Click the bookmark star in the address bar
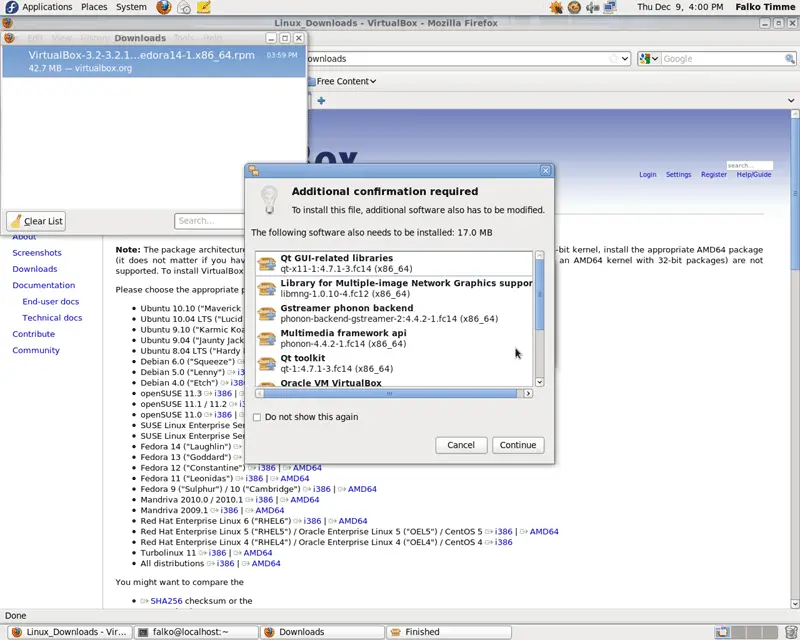The height and width of the screenshot is (640, 800). click(x=613, y=59)
